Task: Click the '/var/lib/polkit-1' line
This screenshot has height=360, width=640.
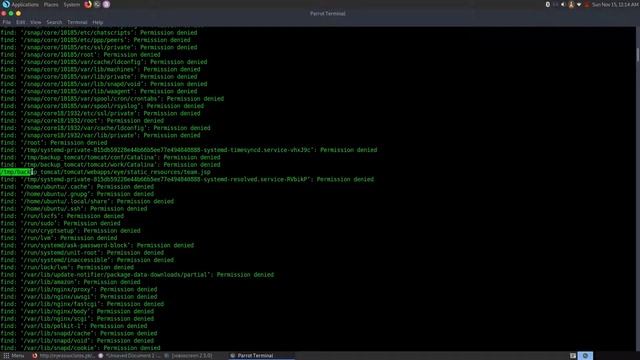Action: pyautogui.click(x=73, y=327)
